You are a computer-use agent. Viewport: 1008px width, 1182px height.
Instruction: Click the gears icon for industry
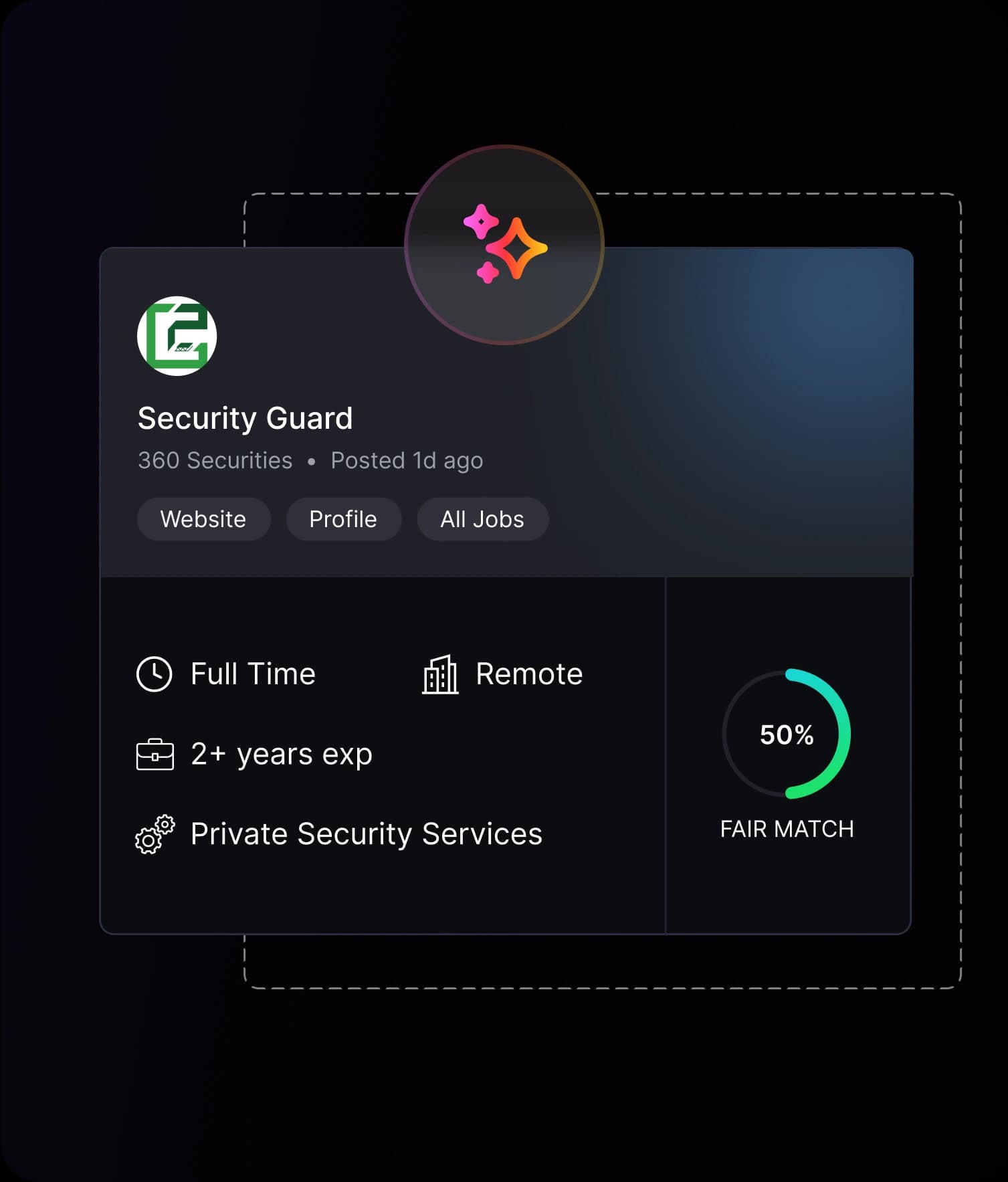(x=155, y=834)
